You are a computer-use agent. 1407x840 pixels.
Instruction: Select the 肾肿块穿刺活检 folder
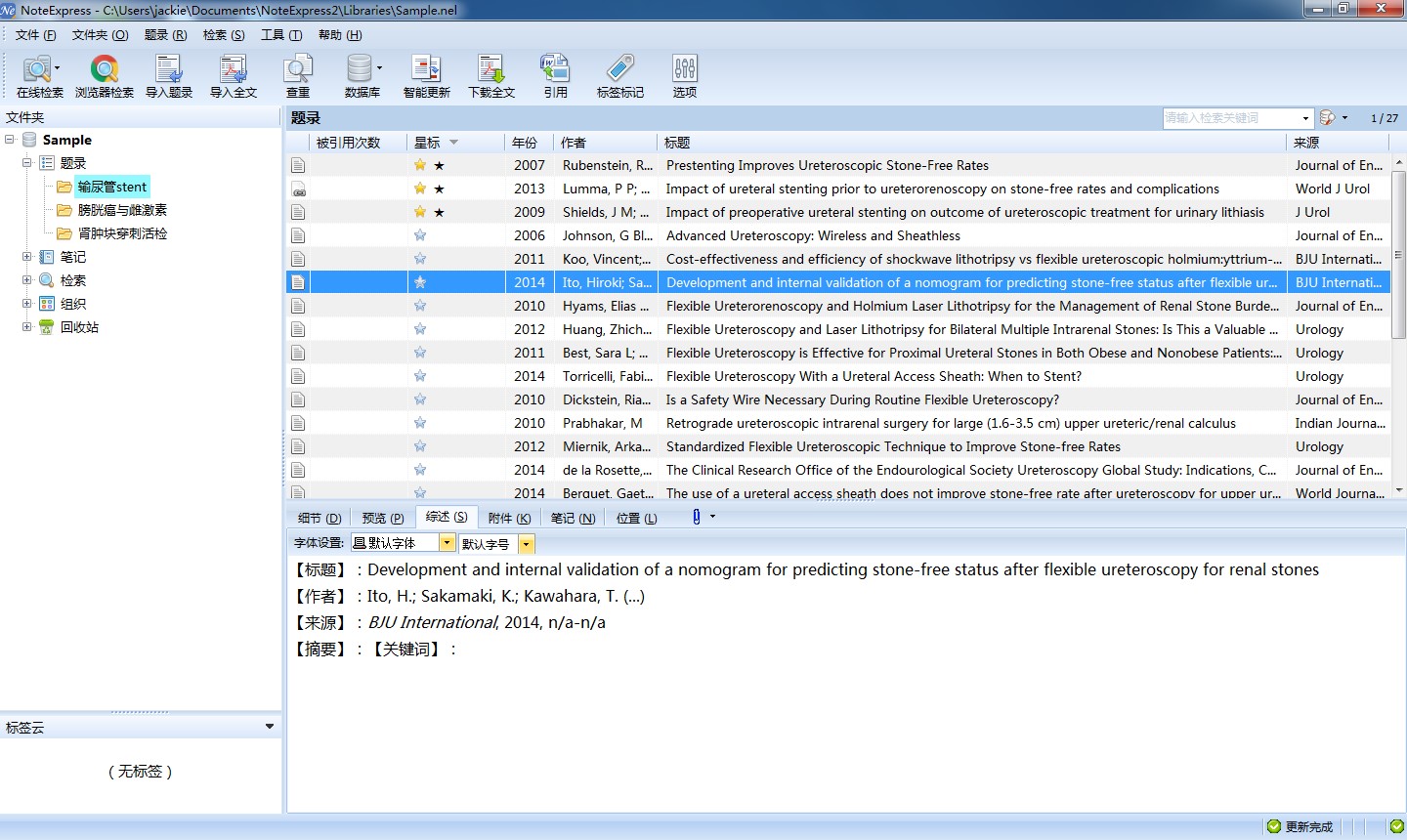click(122, 233)
